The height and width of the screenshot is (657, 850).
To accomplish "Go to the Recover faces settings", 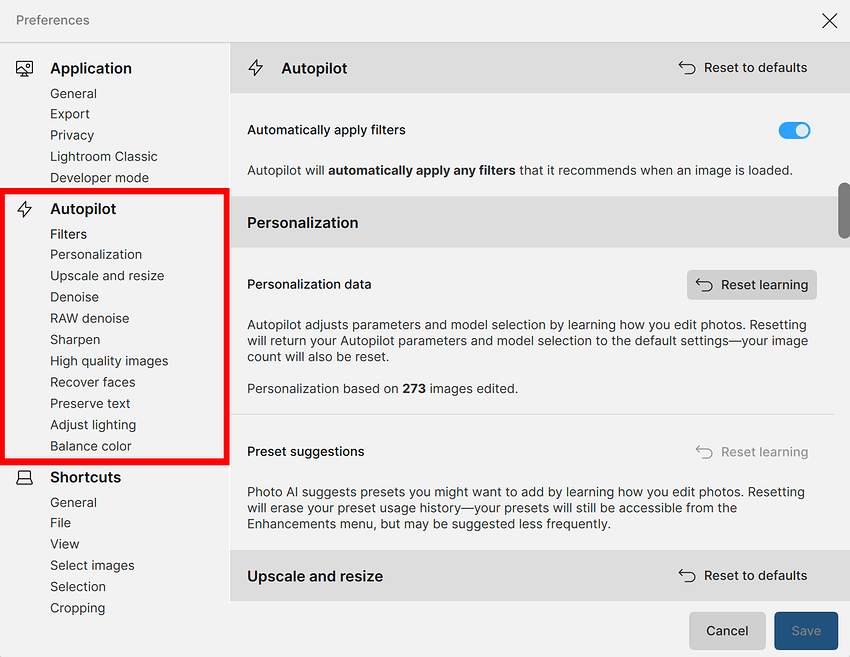I will click(x=93, y=382).
